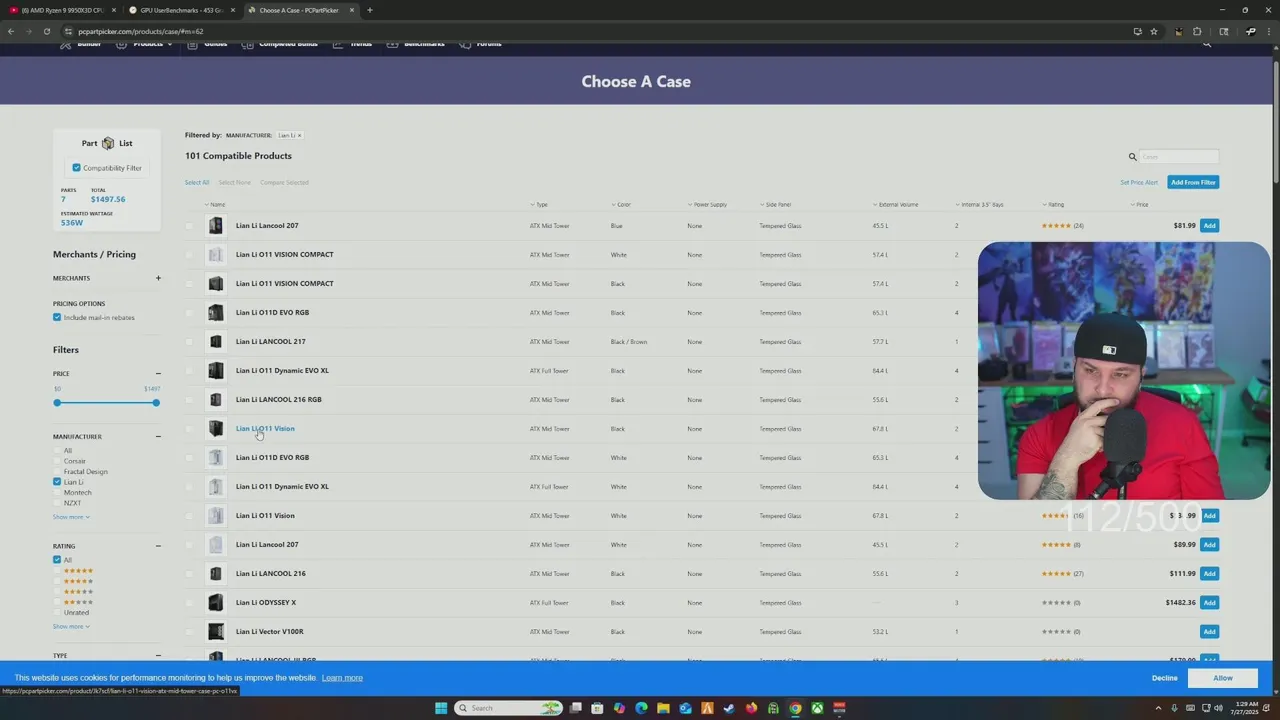Show more manufacturers
The image size is (1280, 720).
point(71,517)
